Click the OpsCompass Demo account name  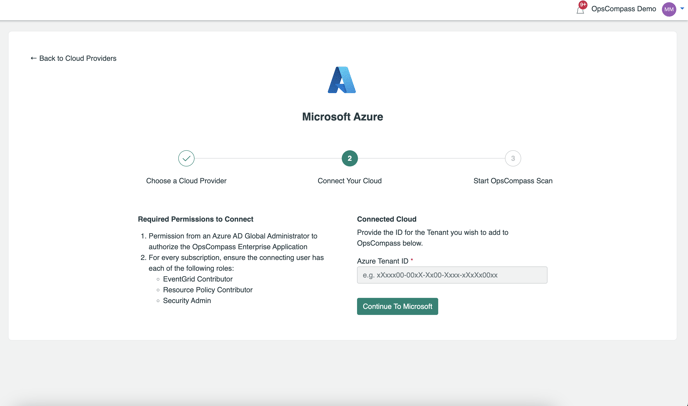pyautogui.click(x=624, y=9)
